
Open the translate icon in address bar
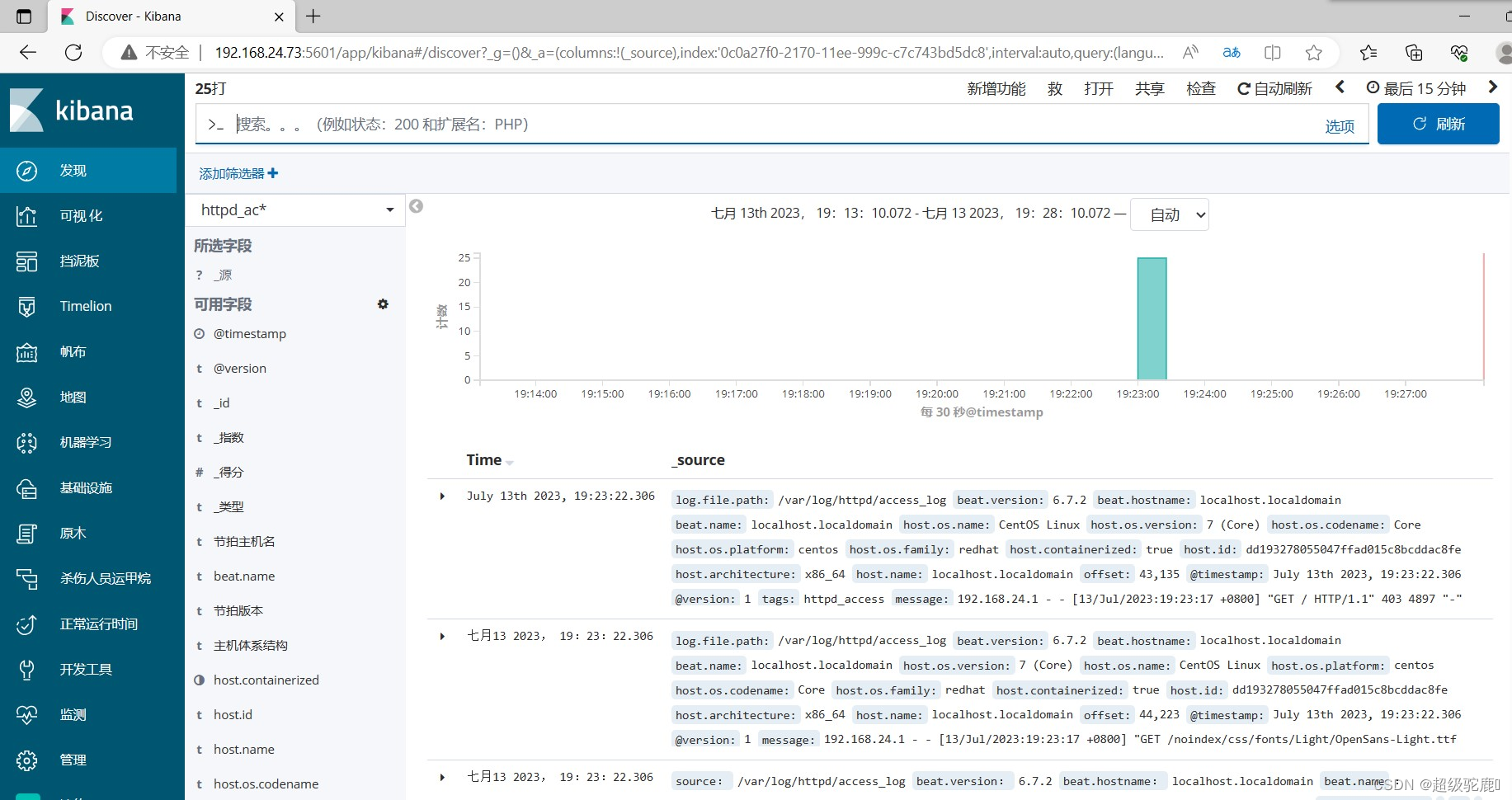coord(1232,53)
